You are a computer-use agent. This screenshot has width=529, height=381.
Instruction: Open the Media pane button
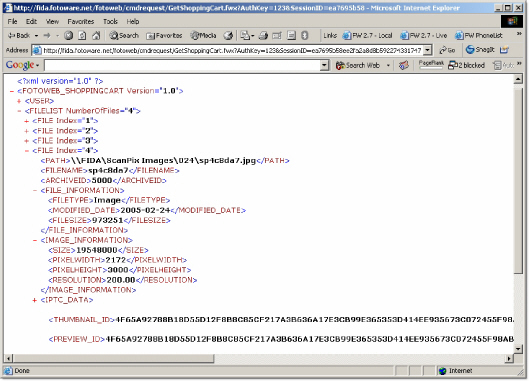pyautogui.click(x=203, y=35)
